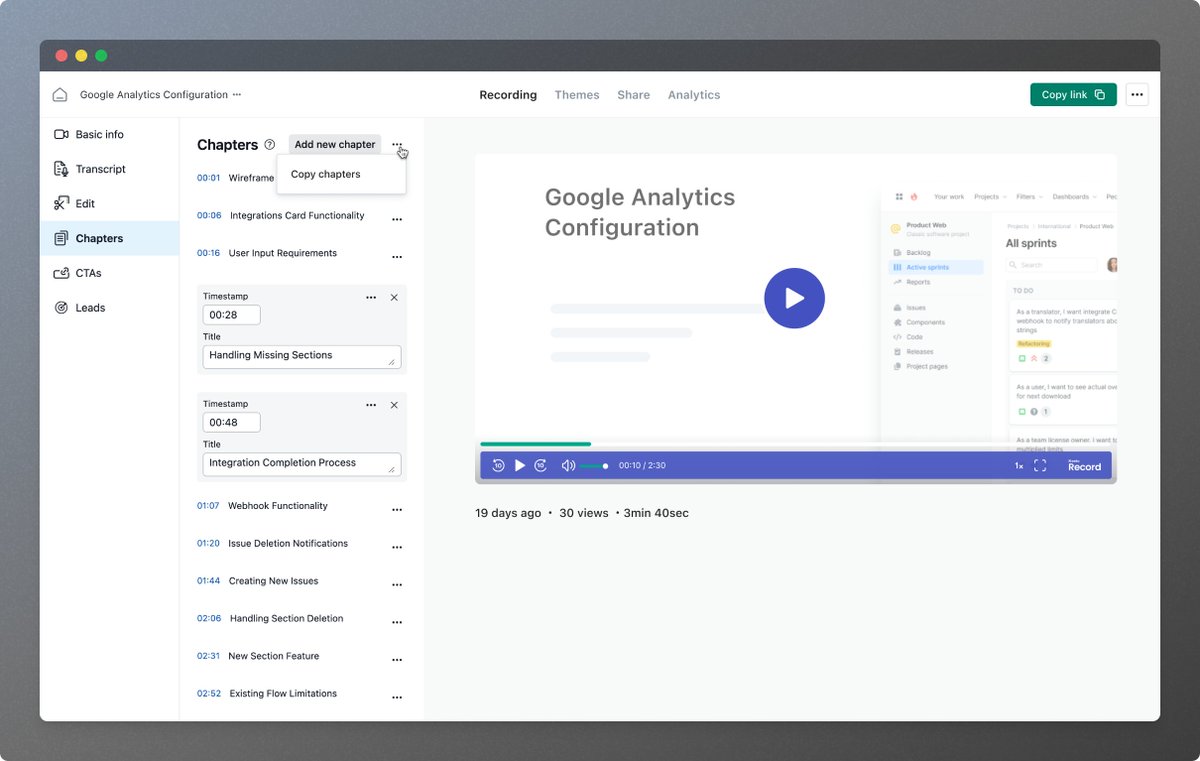
Task: Play video from the control bar
Action: click(x=520, y=465)
